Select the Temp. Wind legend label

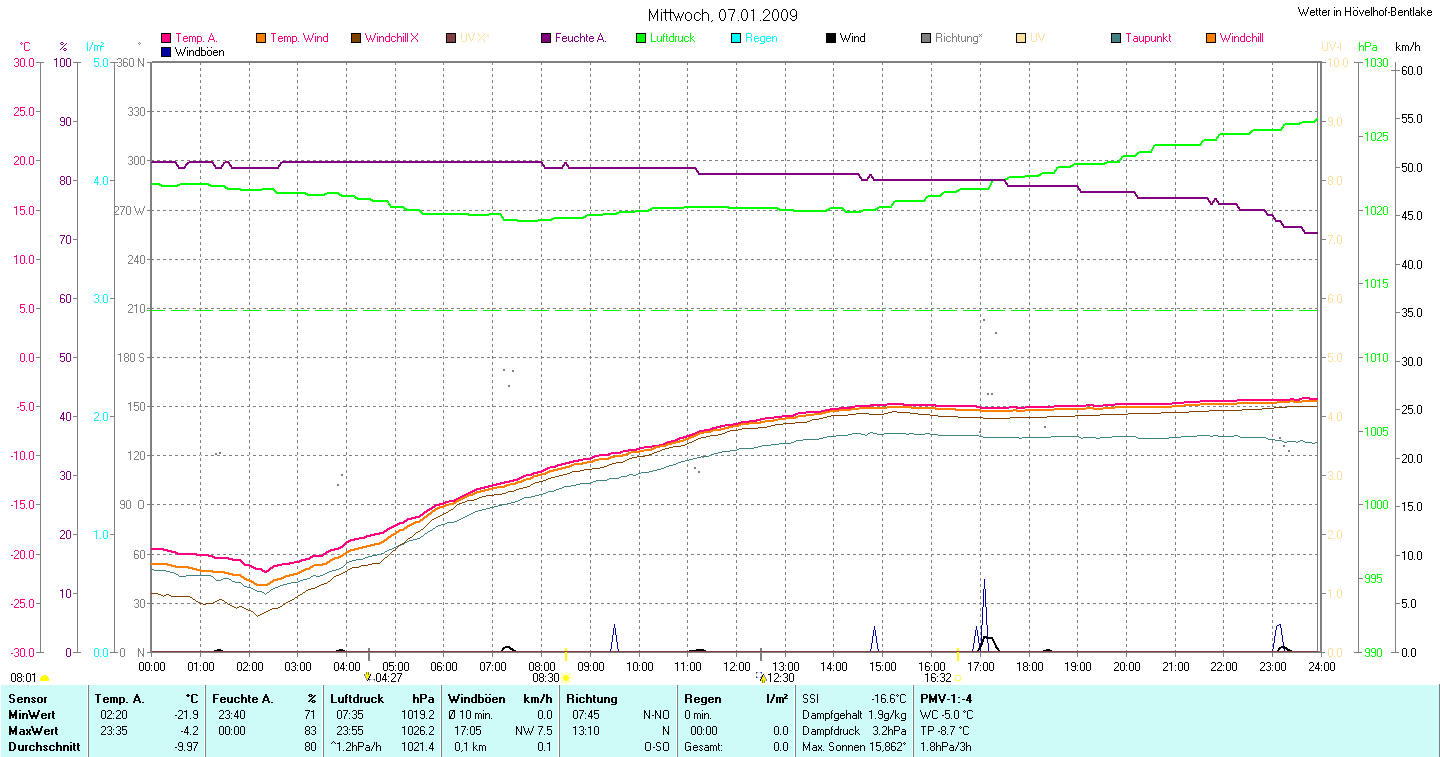pyautogui.click(x=299, y=38)
